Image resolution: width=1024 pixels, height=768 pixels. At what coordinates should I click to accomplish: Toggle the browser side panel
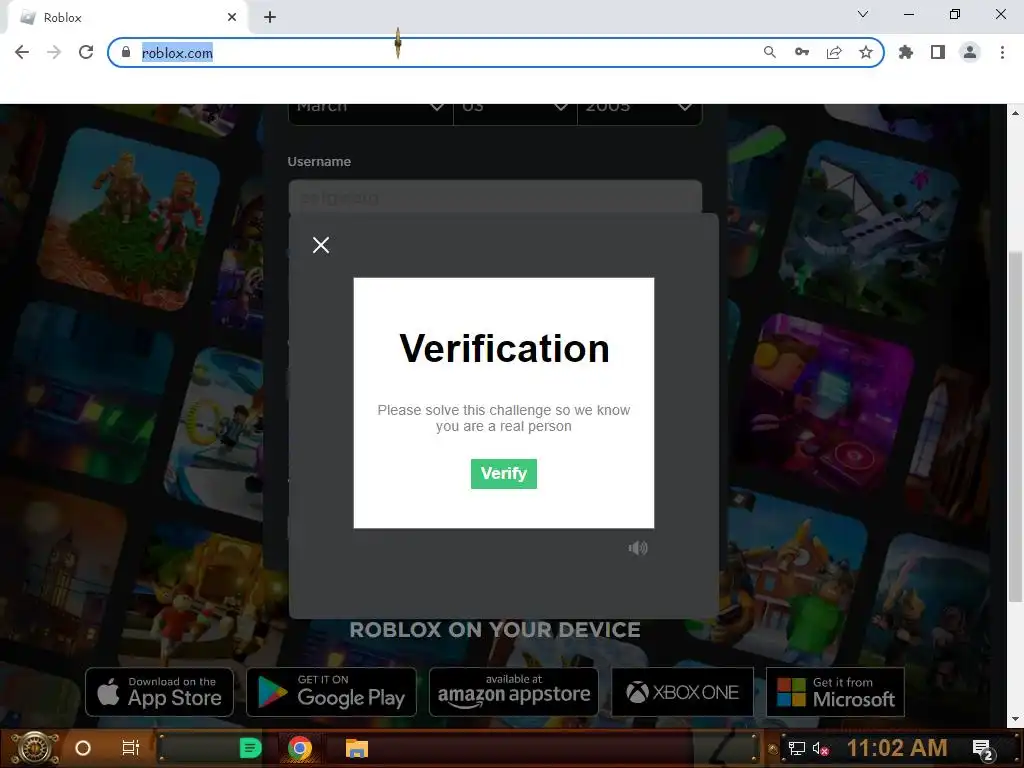938,52
